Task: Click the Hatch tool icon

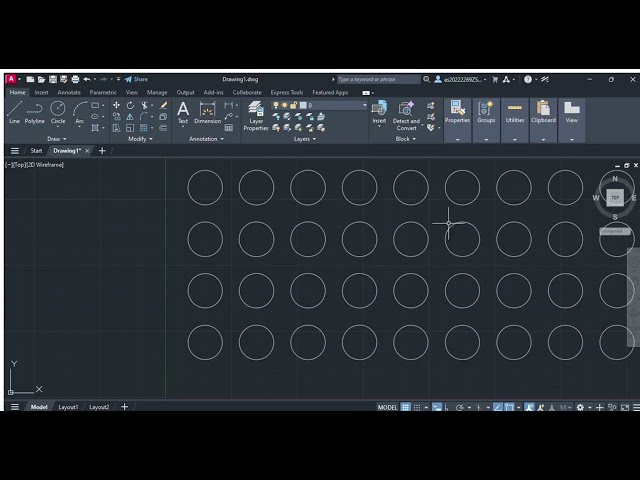Action: (x=95, y=128)
